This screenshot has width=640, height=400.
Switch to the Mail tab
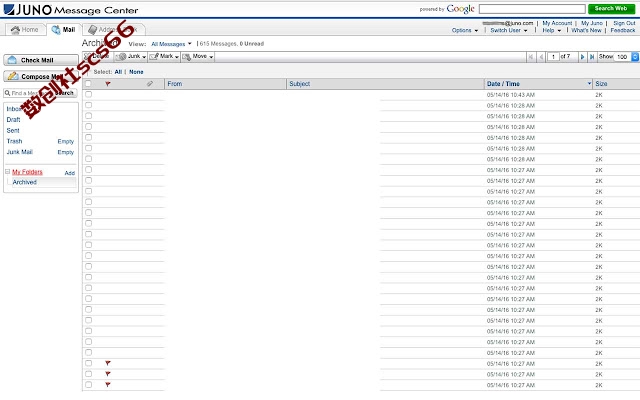click(x=64, y=29)
